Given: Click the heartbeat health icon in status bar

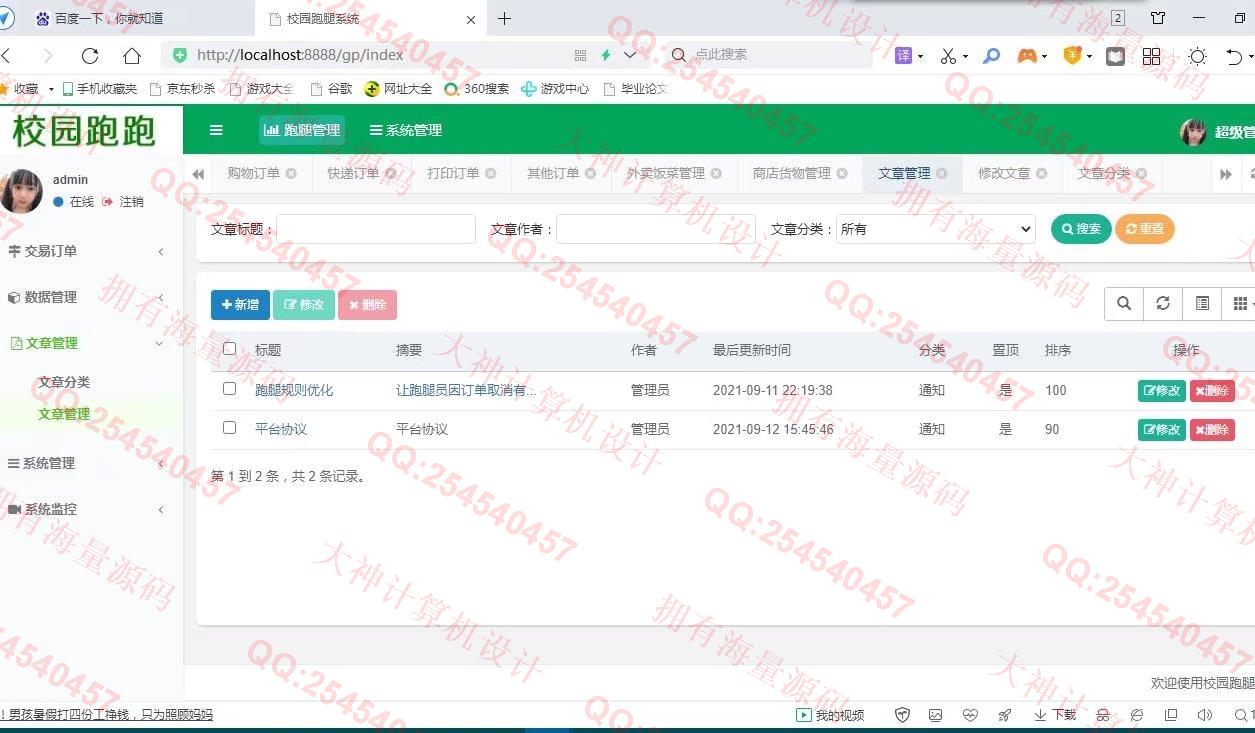Looking at the screenshot, I should (x=970, y=715).
